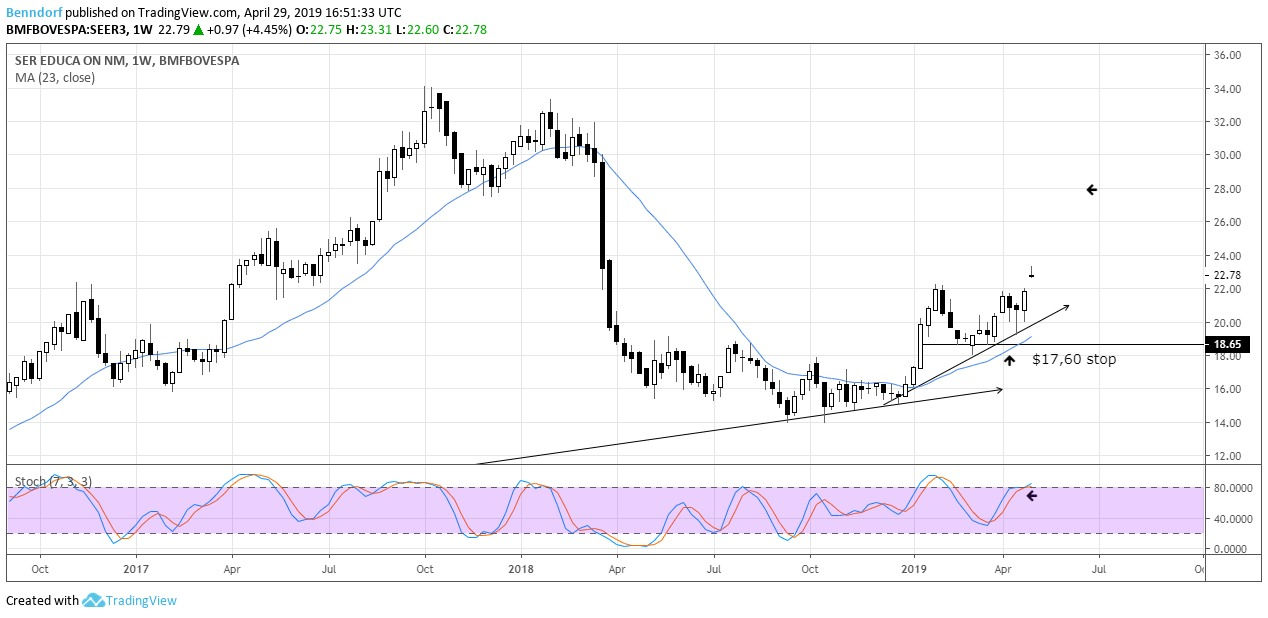Click the 32.00 price axis label
Image resolution: width=1268 pixels, height=618 pixels.
1229,122
